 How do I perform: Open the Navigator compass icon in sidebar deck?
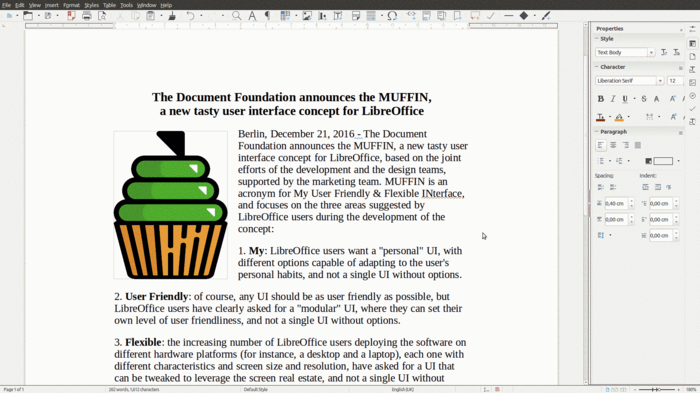[x=692, y=96]
